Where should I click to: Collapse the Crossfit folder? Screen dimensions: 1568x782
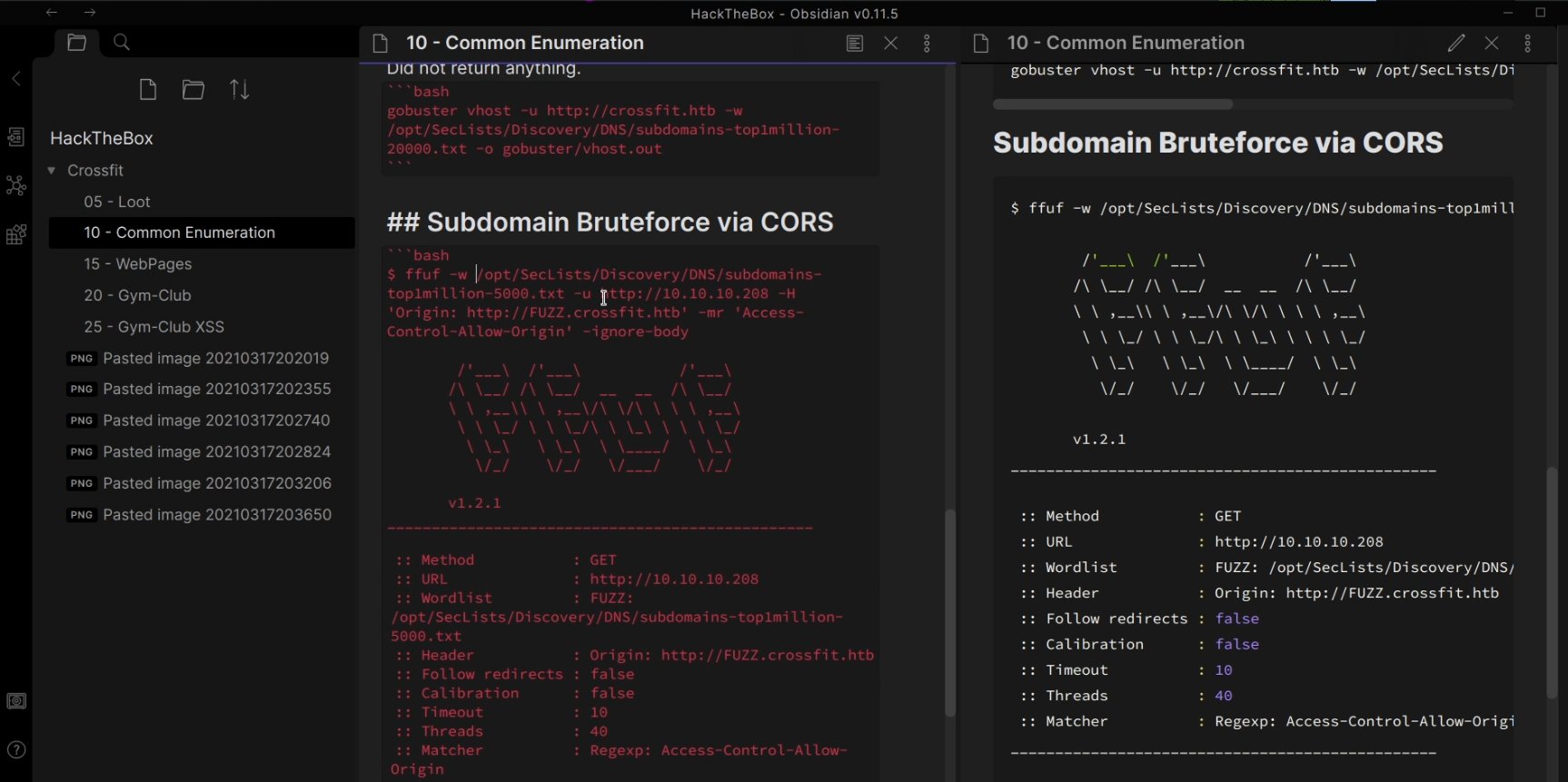52,171
